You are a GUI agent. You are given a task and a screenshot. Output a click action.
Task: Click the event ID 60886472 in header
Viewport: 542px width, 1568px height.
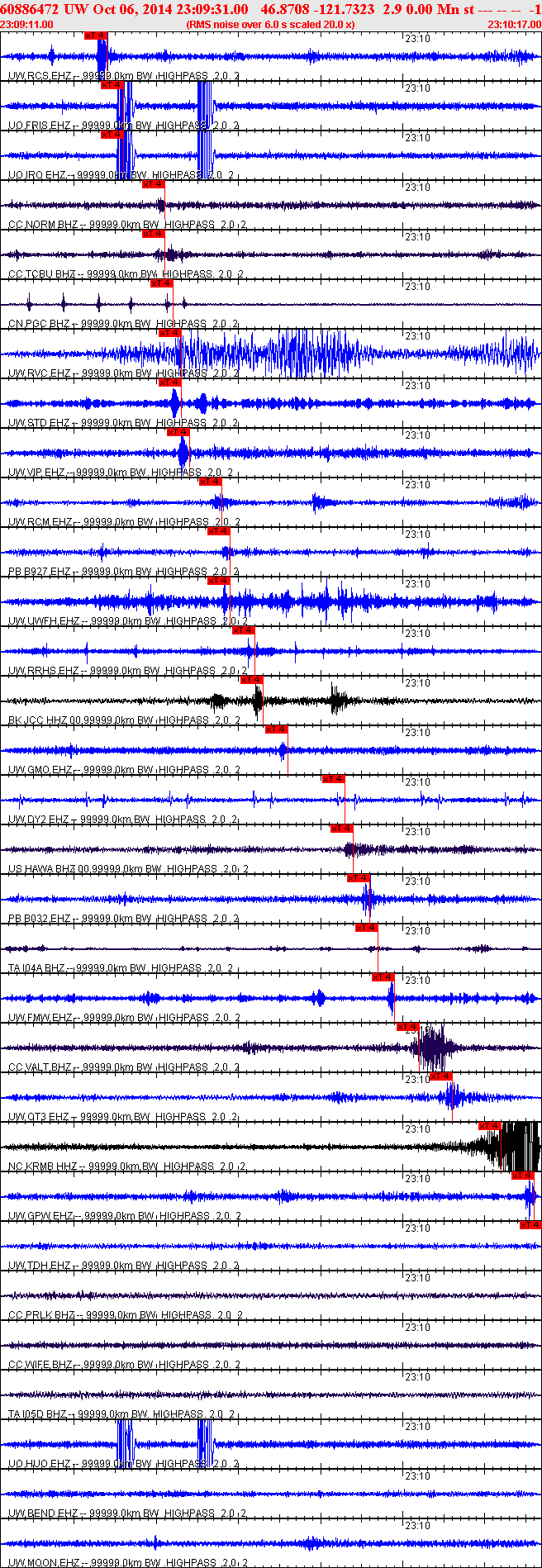pos(30,9)
